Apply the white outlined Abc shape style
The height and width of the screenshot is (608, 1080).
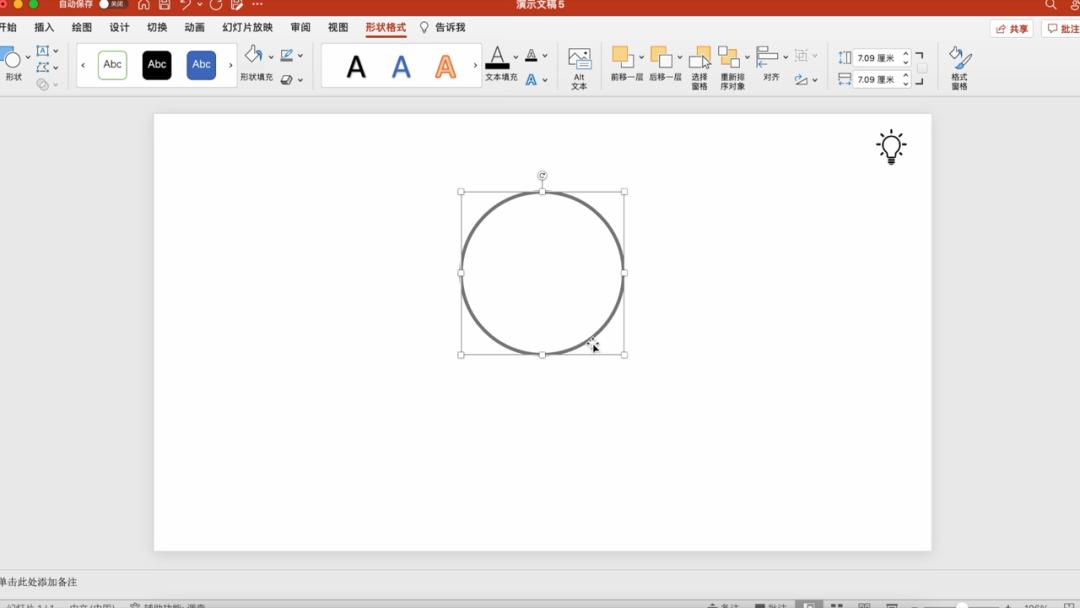[x=112, y=65]
